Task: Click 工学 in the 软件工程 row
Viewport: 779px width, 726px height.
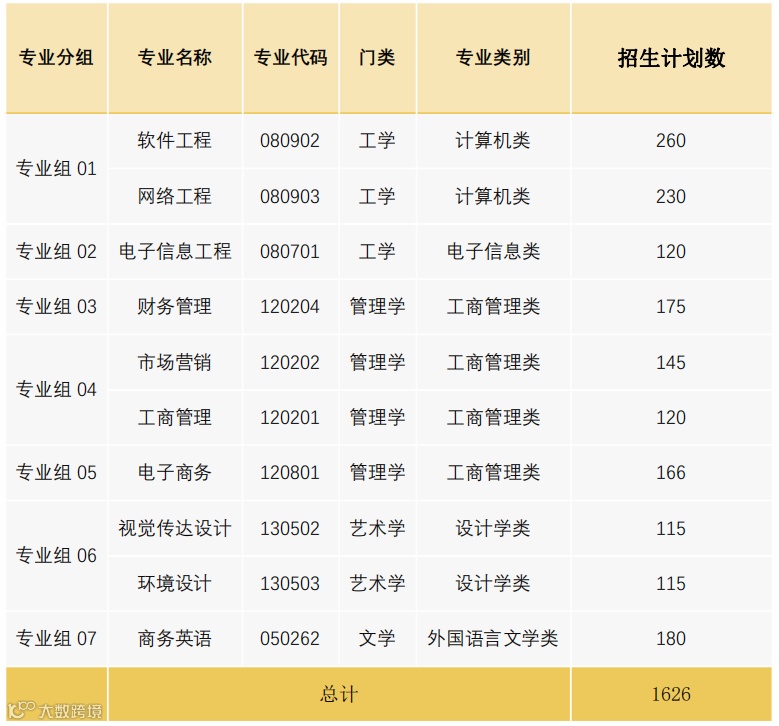Action: coord(377,141)
